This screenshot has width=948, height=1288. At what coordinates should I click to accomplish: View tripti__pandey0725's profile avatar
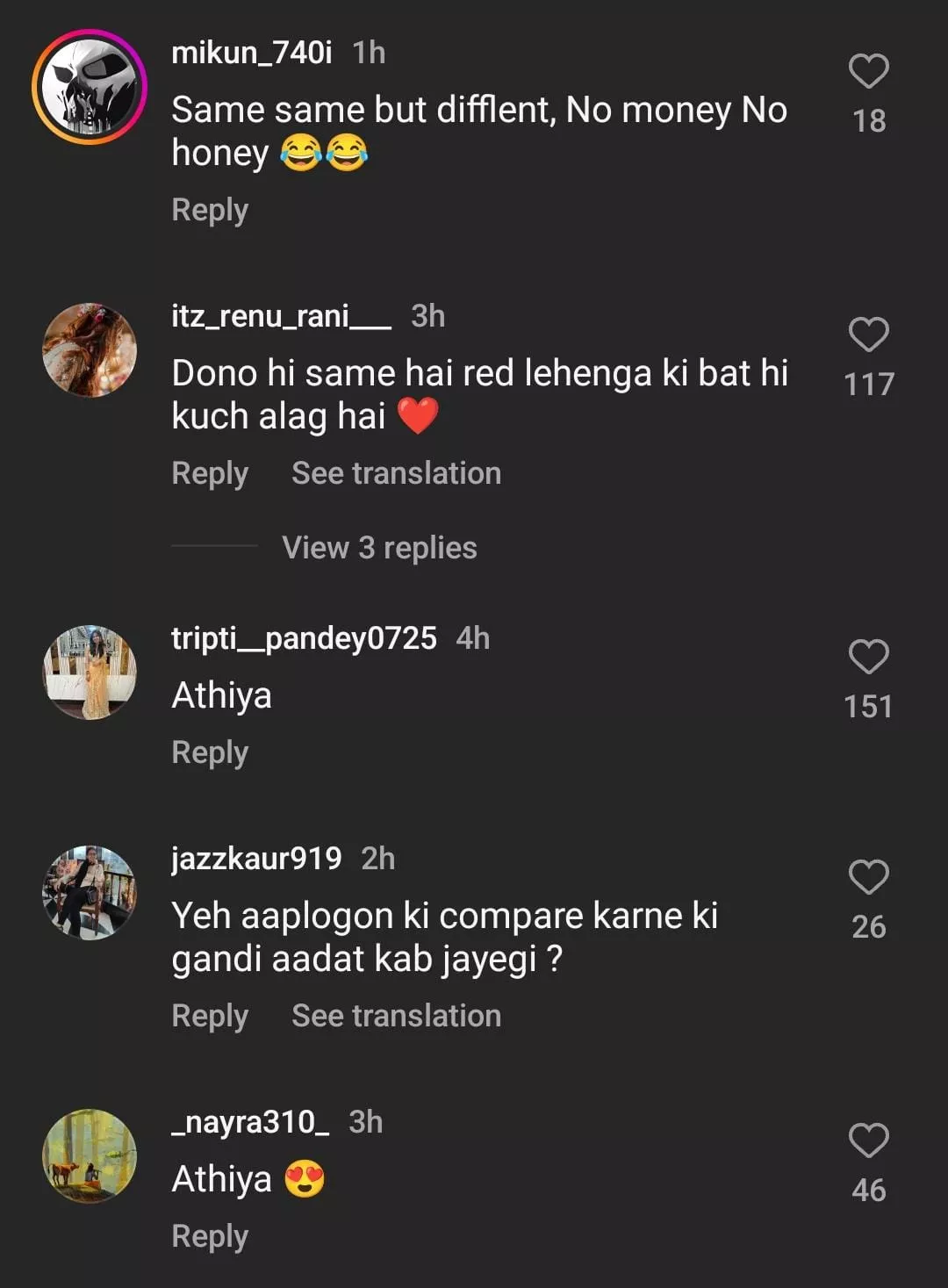90,673
